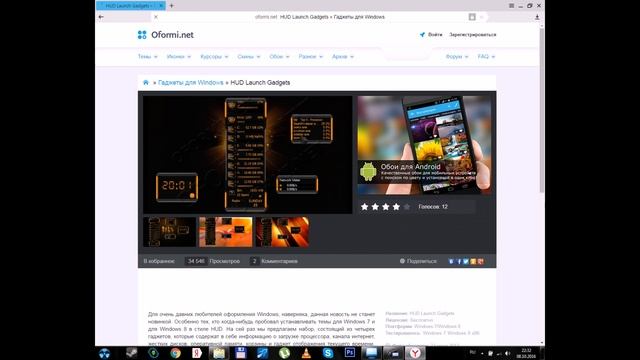Click the Oformi.net logo
640x360 pixels.
165,35
